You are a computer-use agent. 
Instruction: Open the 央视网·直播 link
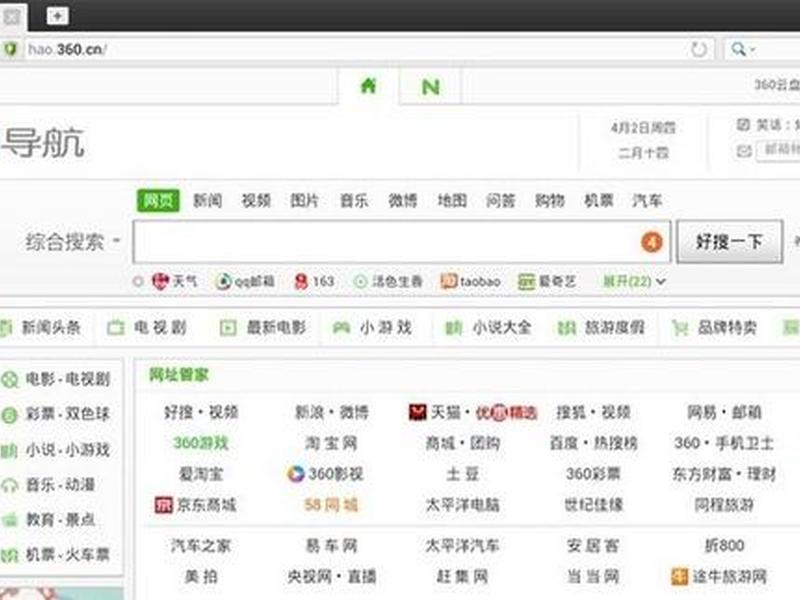[x=331, y=577]
